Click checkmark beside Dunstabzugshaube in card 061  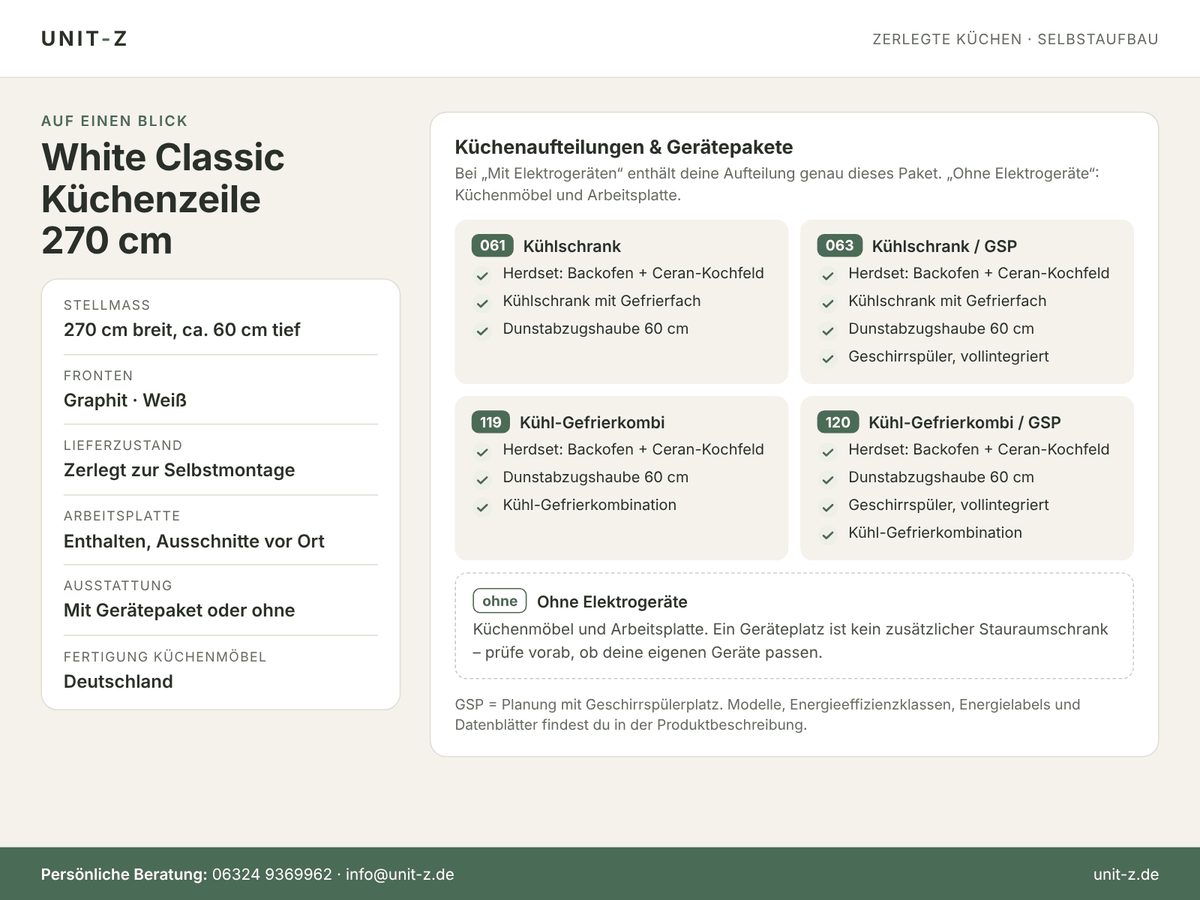pyautogui.click(x=482, y=331)
